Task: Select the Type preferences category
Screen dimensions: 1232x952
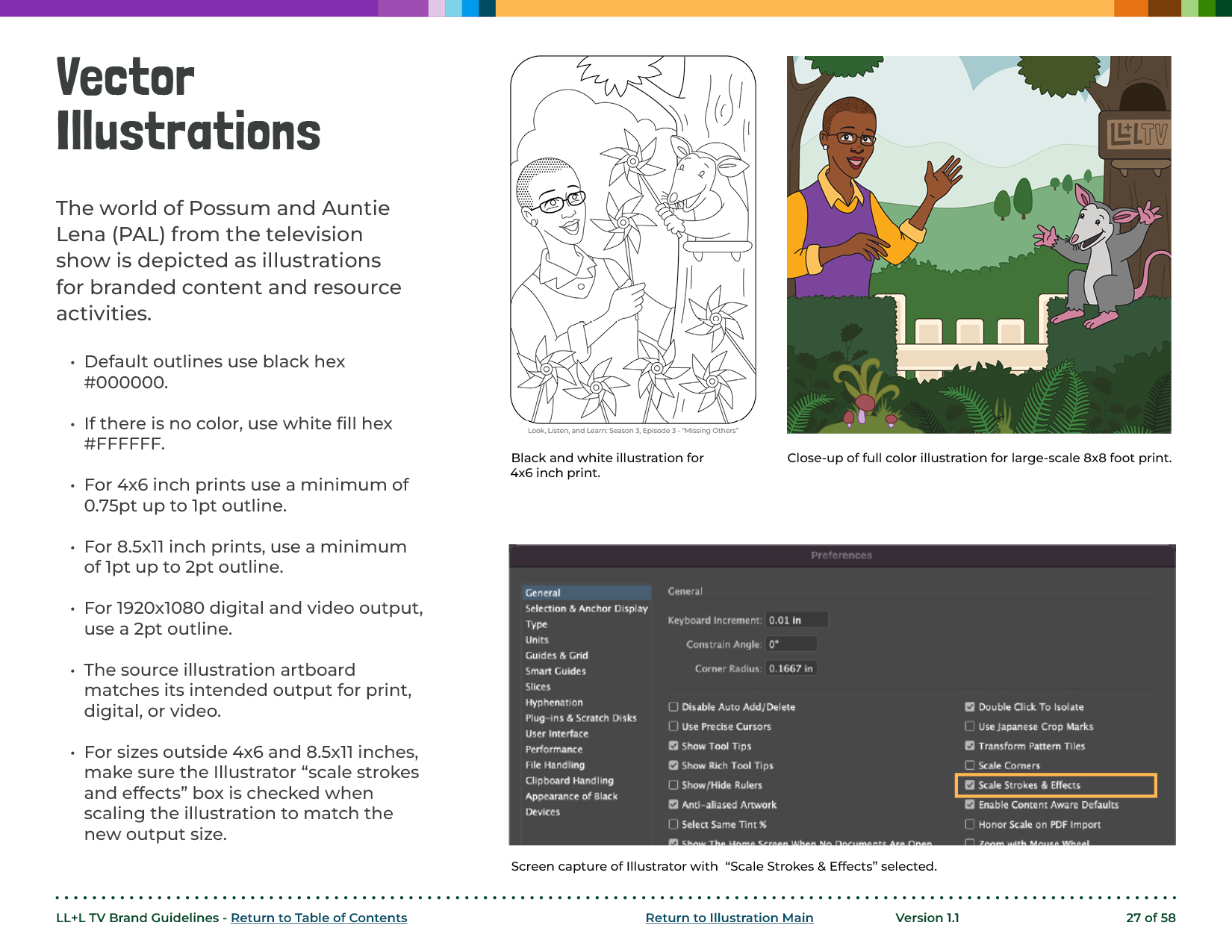Action: [x=536, y=624]
